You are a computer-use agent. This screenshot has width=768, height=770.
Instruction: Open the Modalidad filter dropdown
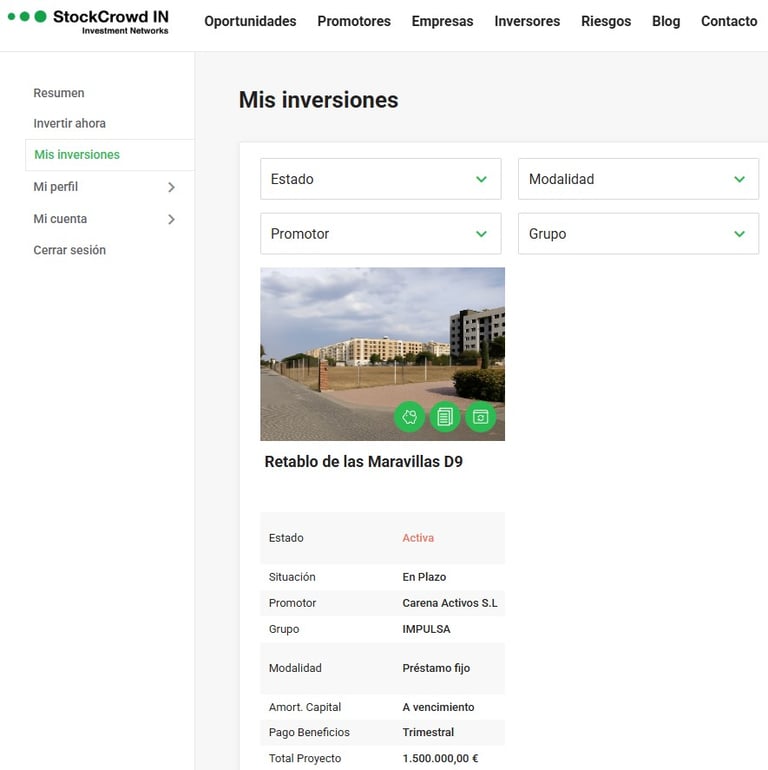[638, 179]
